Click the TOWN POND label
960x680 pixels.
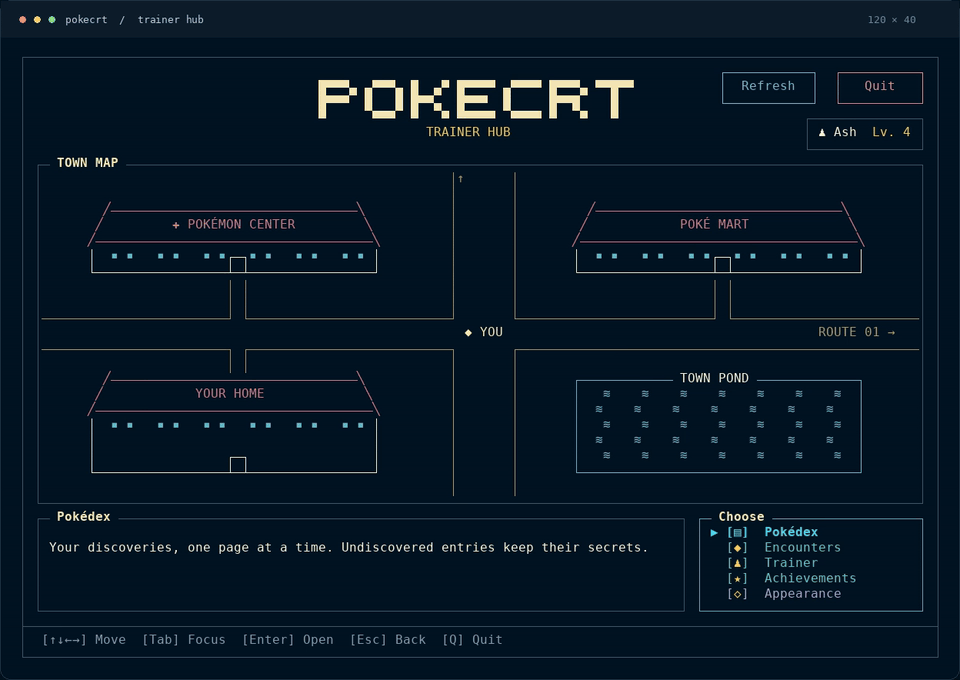714,378
